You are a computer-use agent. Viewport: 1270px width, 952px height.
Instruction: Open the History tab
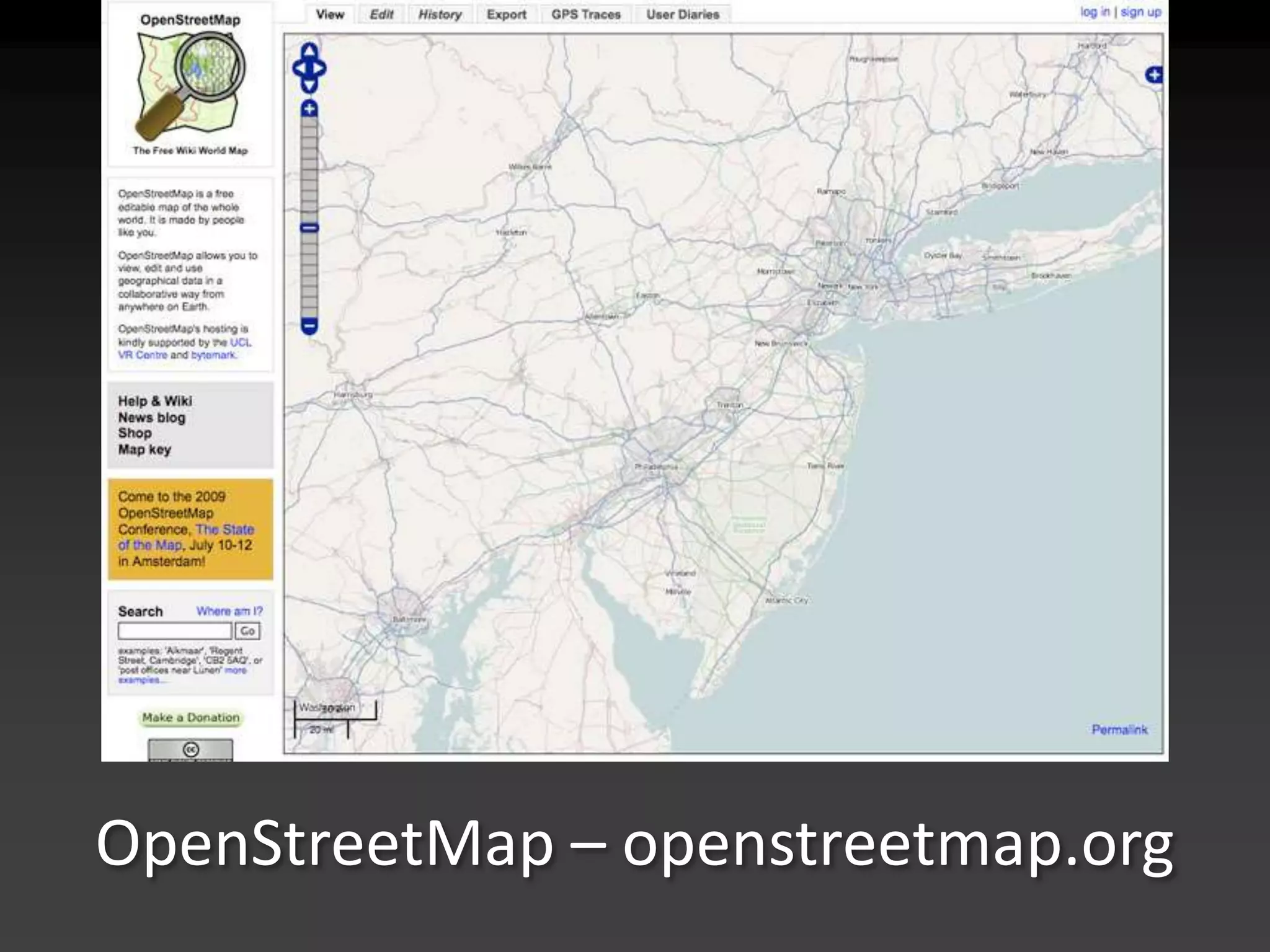click(440, 14)
